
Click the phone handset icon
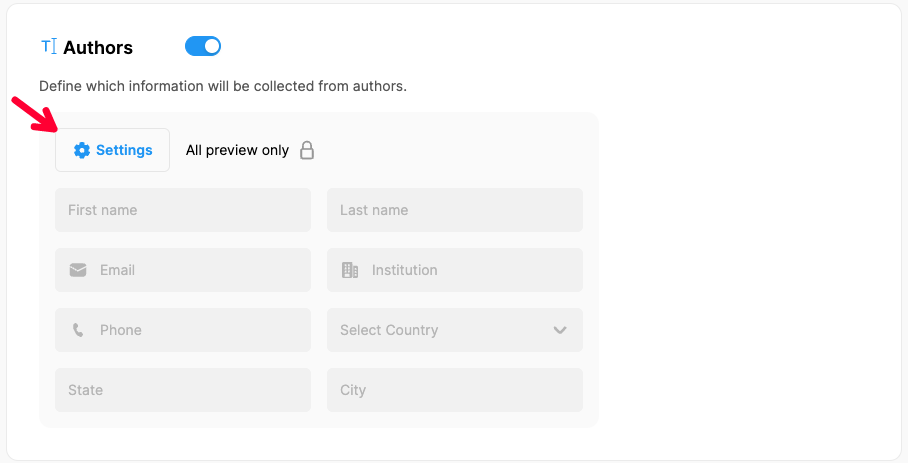pos(78,330)
